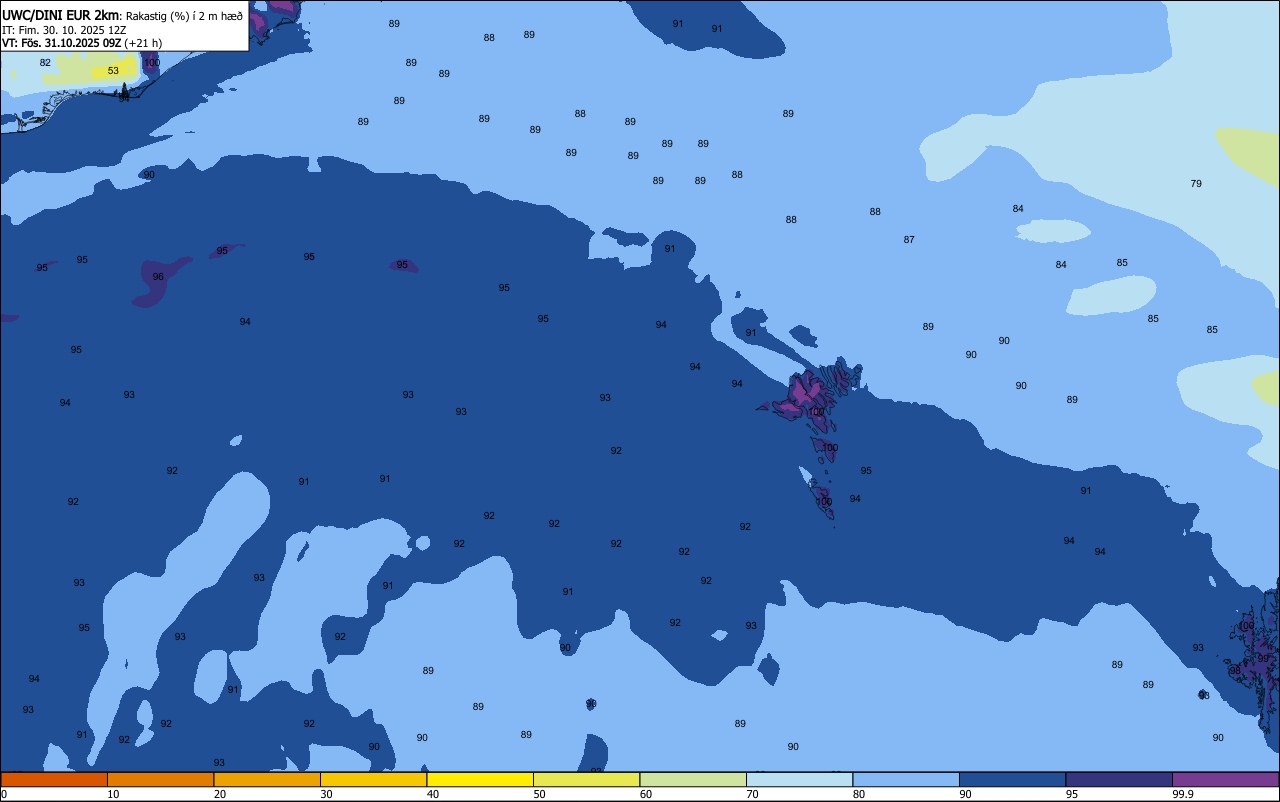Viewport: 1280px width, 802px height.
Task: Click the 'IT: Fim. 30. 10. 2025 12Z' line
Action: (64, 30)
